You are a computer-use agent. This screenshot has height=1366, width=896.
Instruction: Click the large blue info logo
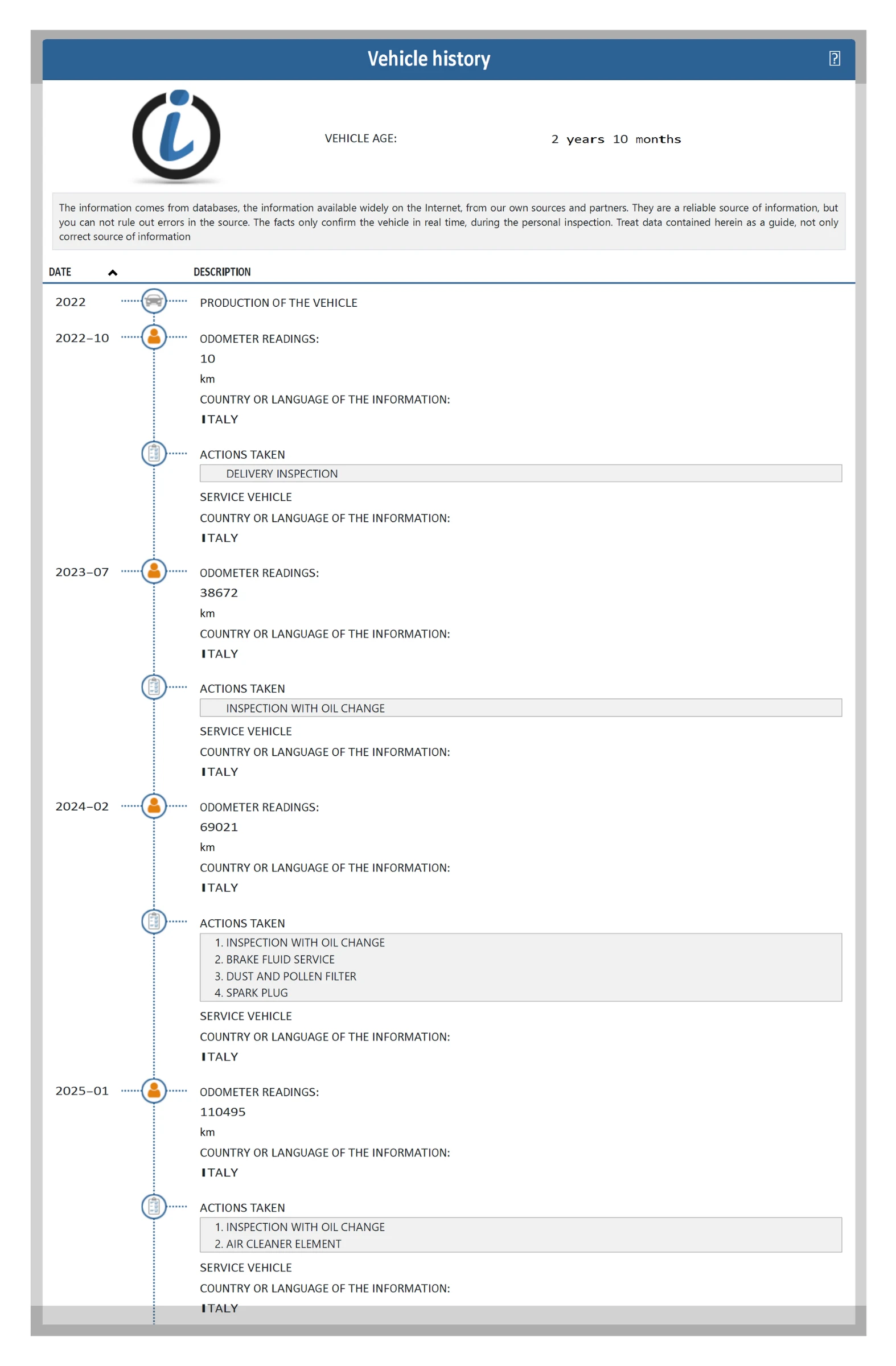(x=176, y=136)
